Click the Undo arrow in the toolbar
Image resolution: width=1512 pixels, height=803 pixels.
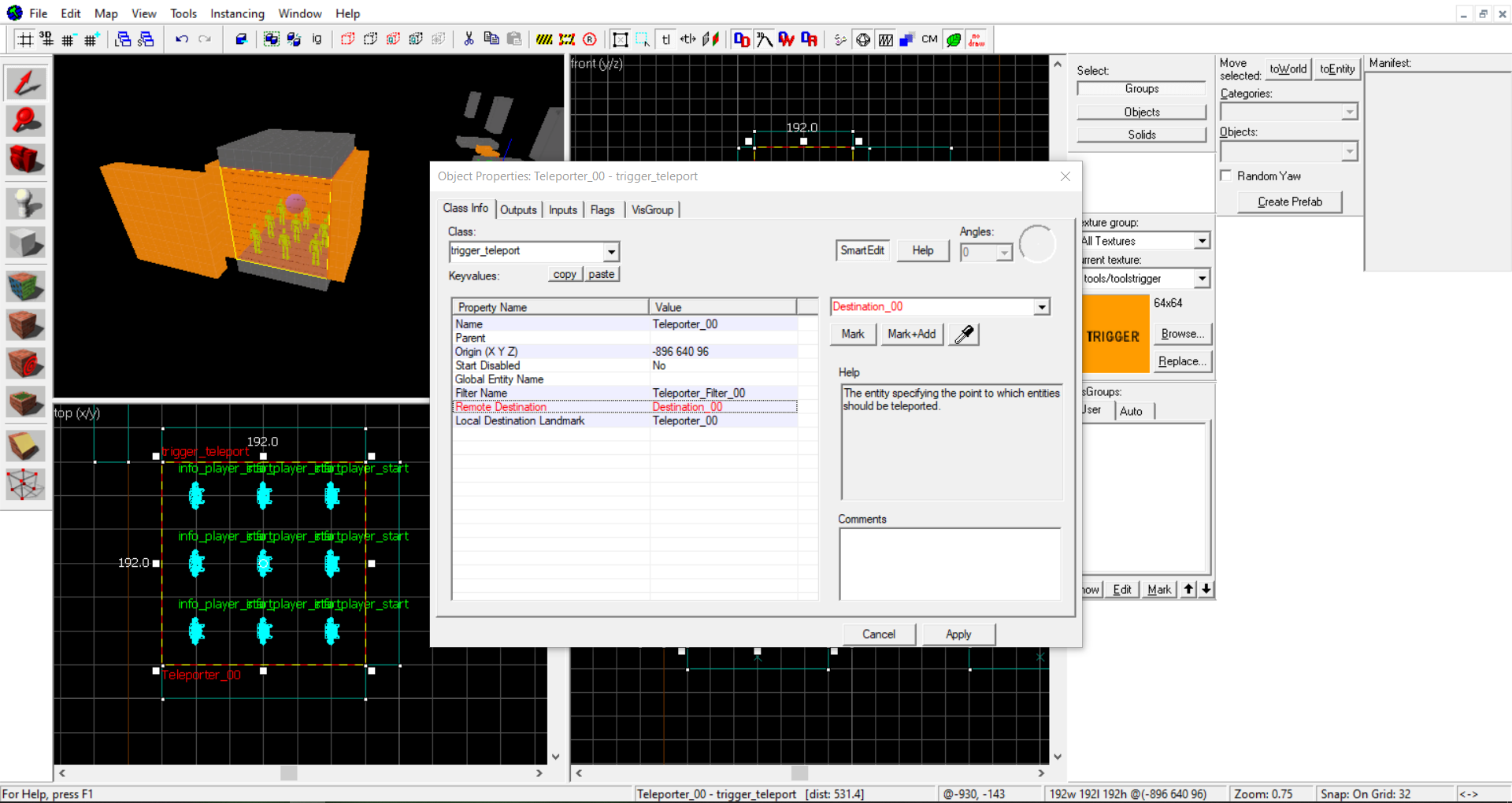pos(182,39)
